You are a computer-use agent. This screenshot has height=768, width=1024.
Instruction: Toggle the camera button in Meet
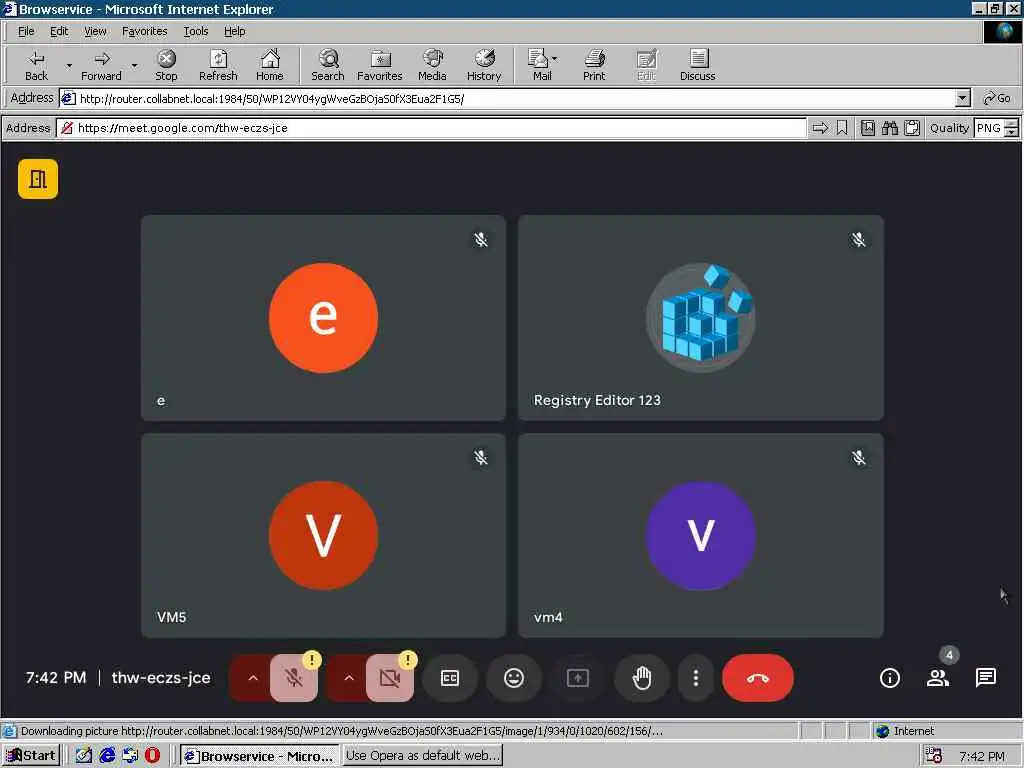coord(390,678)
